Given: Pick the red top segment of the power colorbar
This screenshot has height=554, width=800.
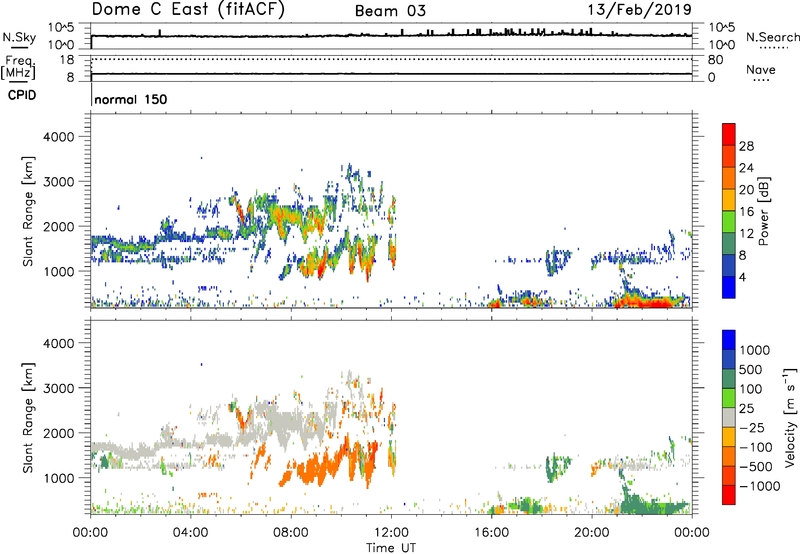Looking at the screenshot, I should (729, 134).
